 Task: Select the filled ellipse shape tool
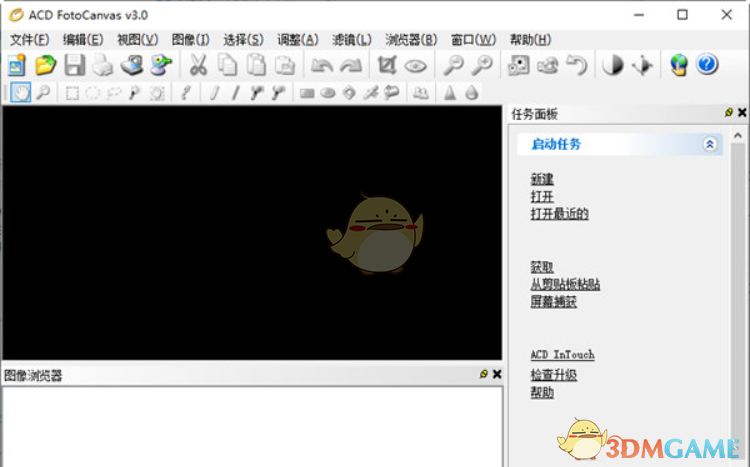pos(328,93)
